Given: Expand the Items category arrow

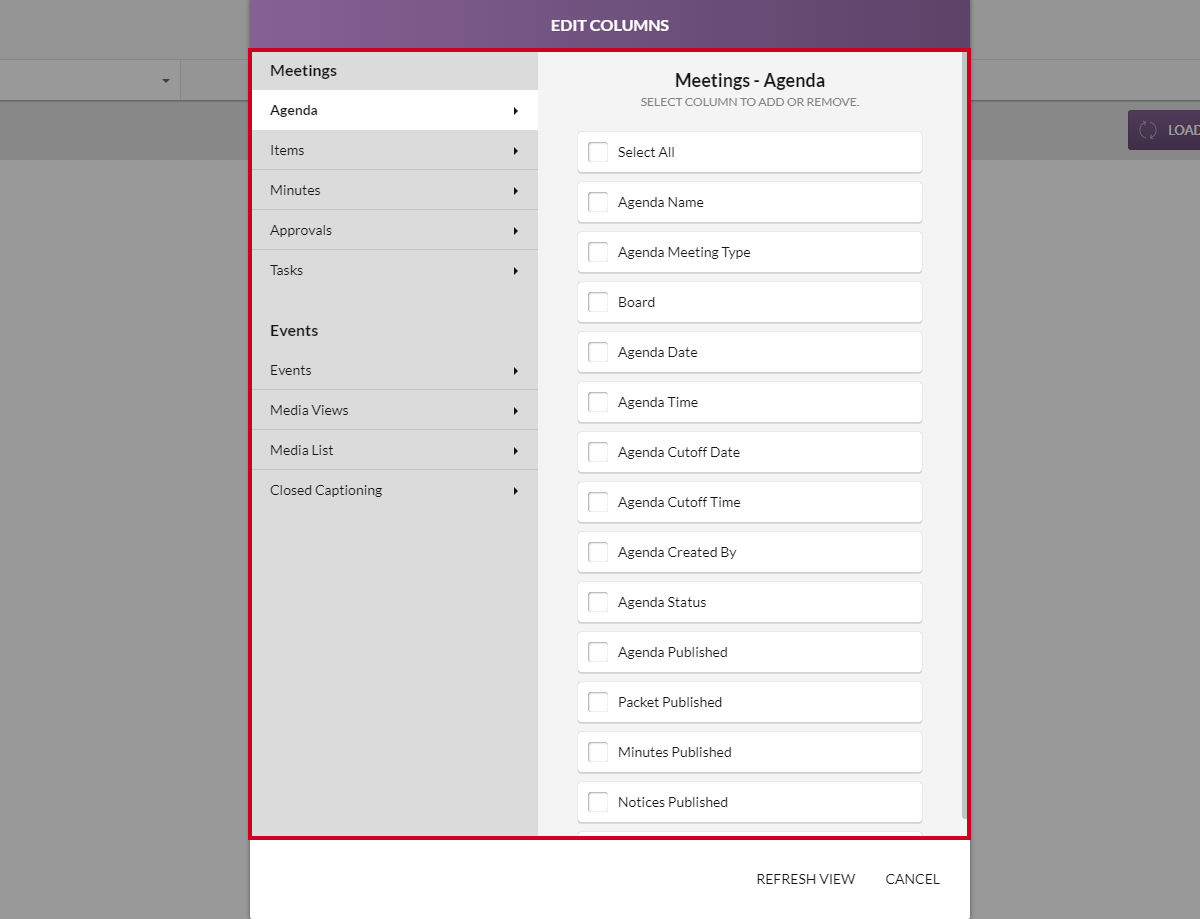Looking at the screenshot, I should coord(516,151).
